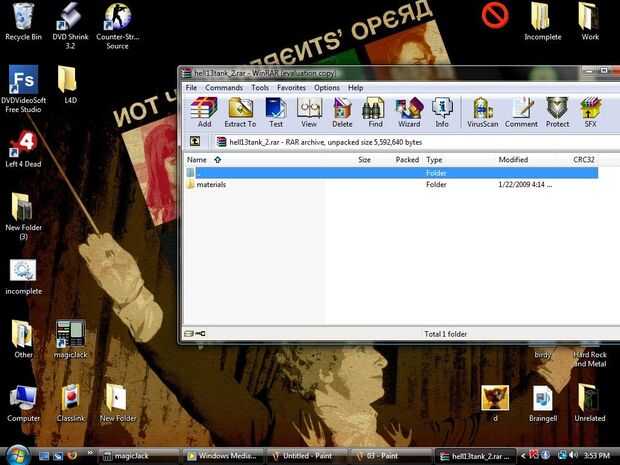Open the Options menu

327,88
